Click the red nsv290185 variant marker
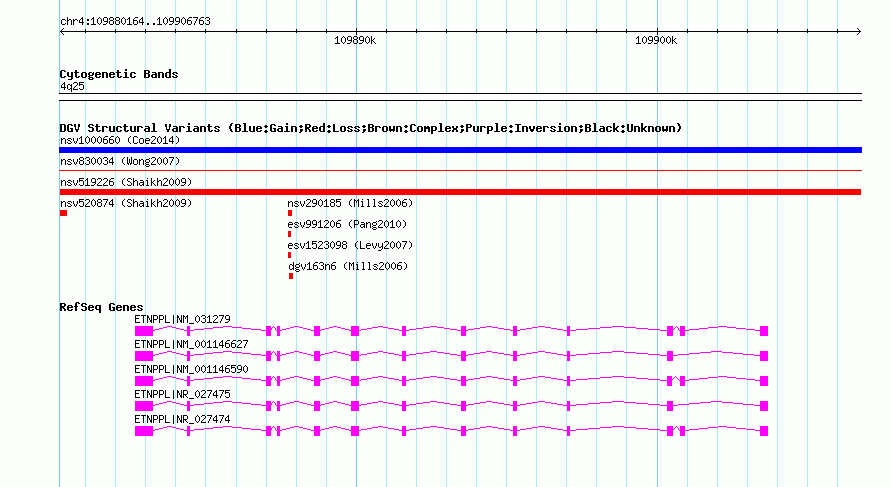Viewport: 890px width, 487px height. (290, 213)
